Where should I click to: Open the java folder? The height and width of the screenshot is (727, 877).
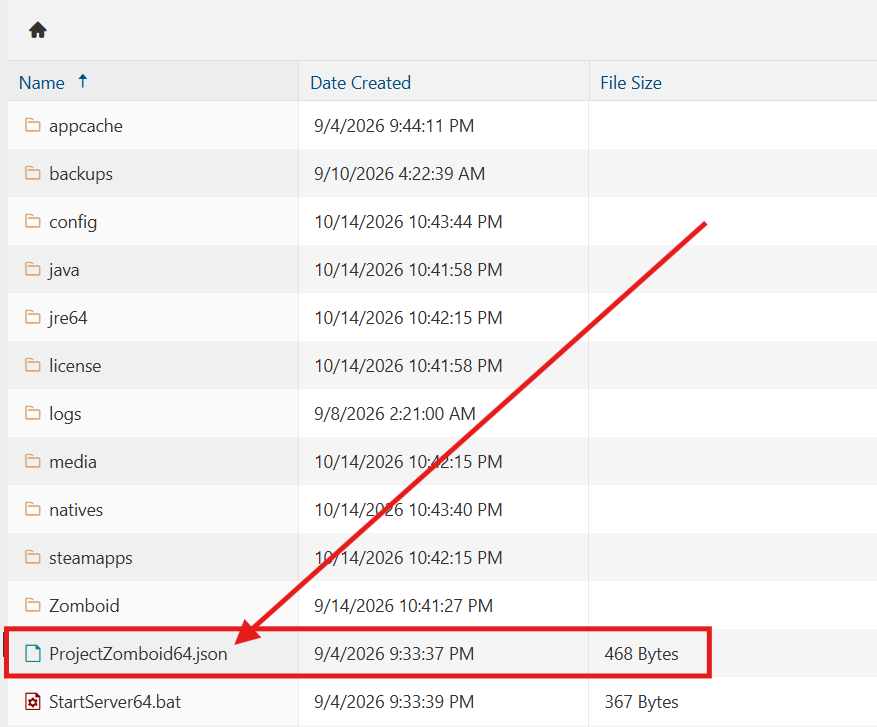[64, 270]
